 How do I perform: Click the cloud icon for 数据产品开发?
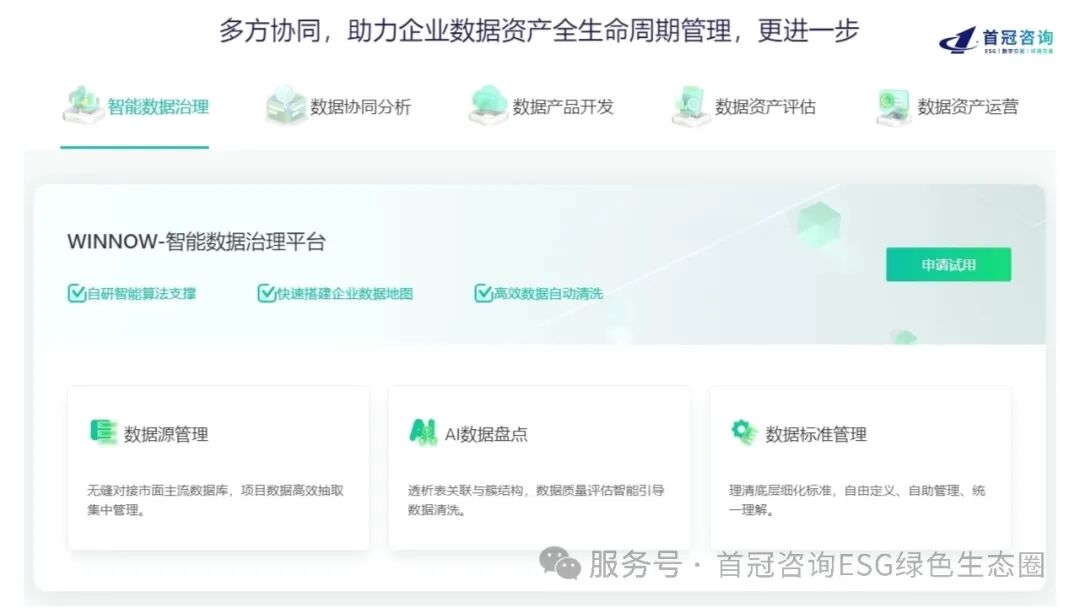click(488, 105)
